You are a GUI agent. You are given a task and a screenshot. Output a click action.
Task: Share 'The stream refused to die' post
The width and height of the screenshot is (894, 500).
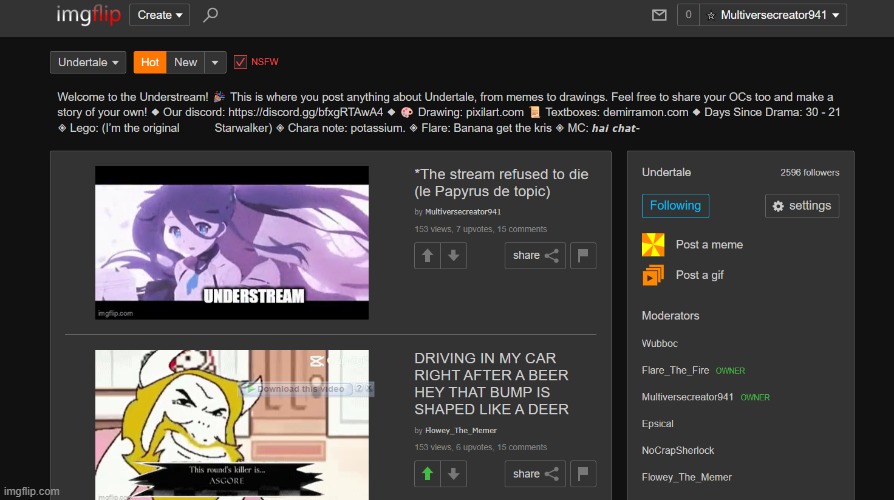click(x=535, y=255)
